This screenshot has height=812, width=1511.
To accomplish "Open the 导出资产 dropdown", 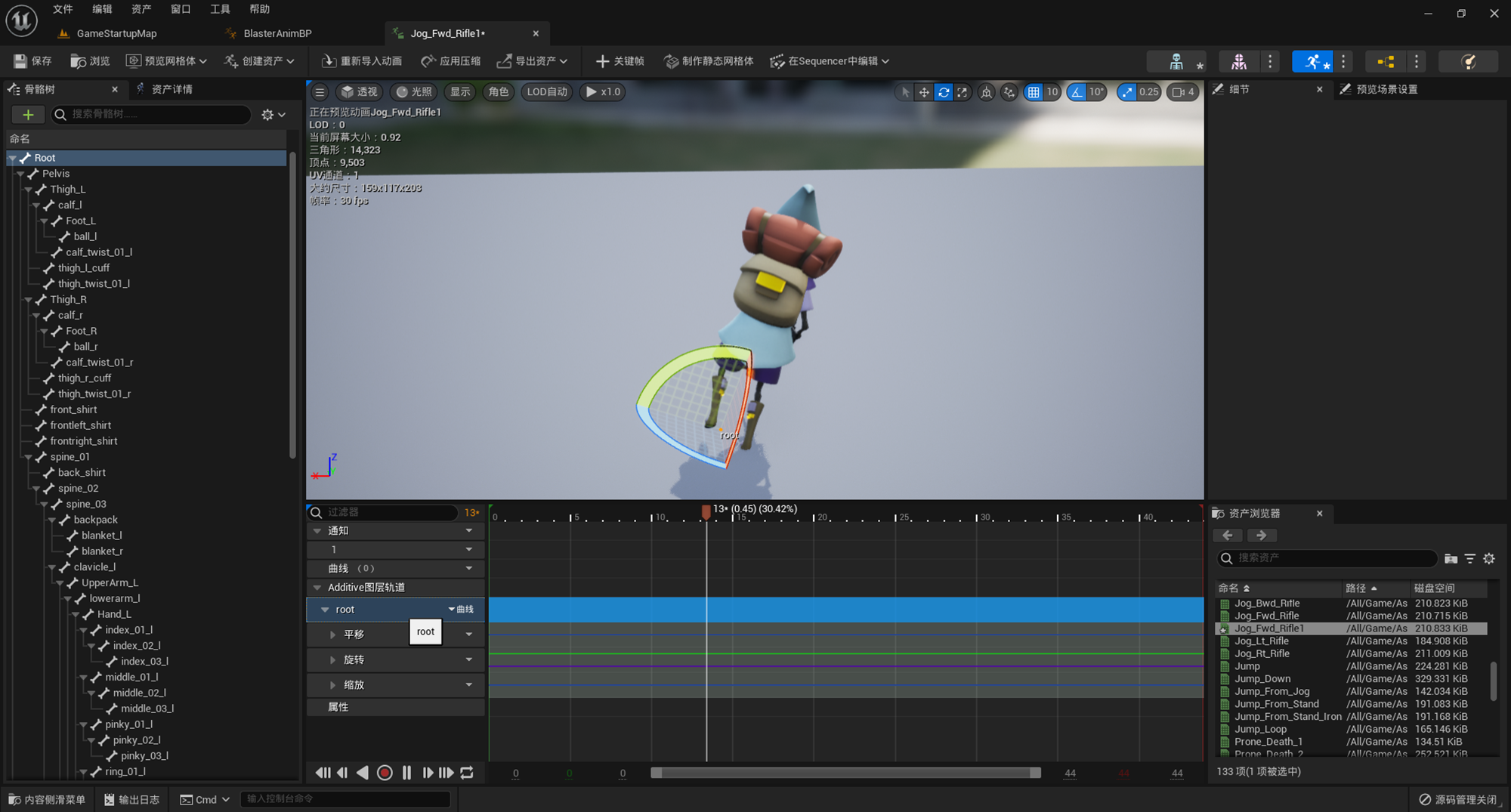I will tap(533, 61).
